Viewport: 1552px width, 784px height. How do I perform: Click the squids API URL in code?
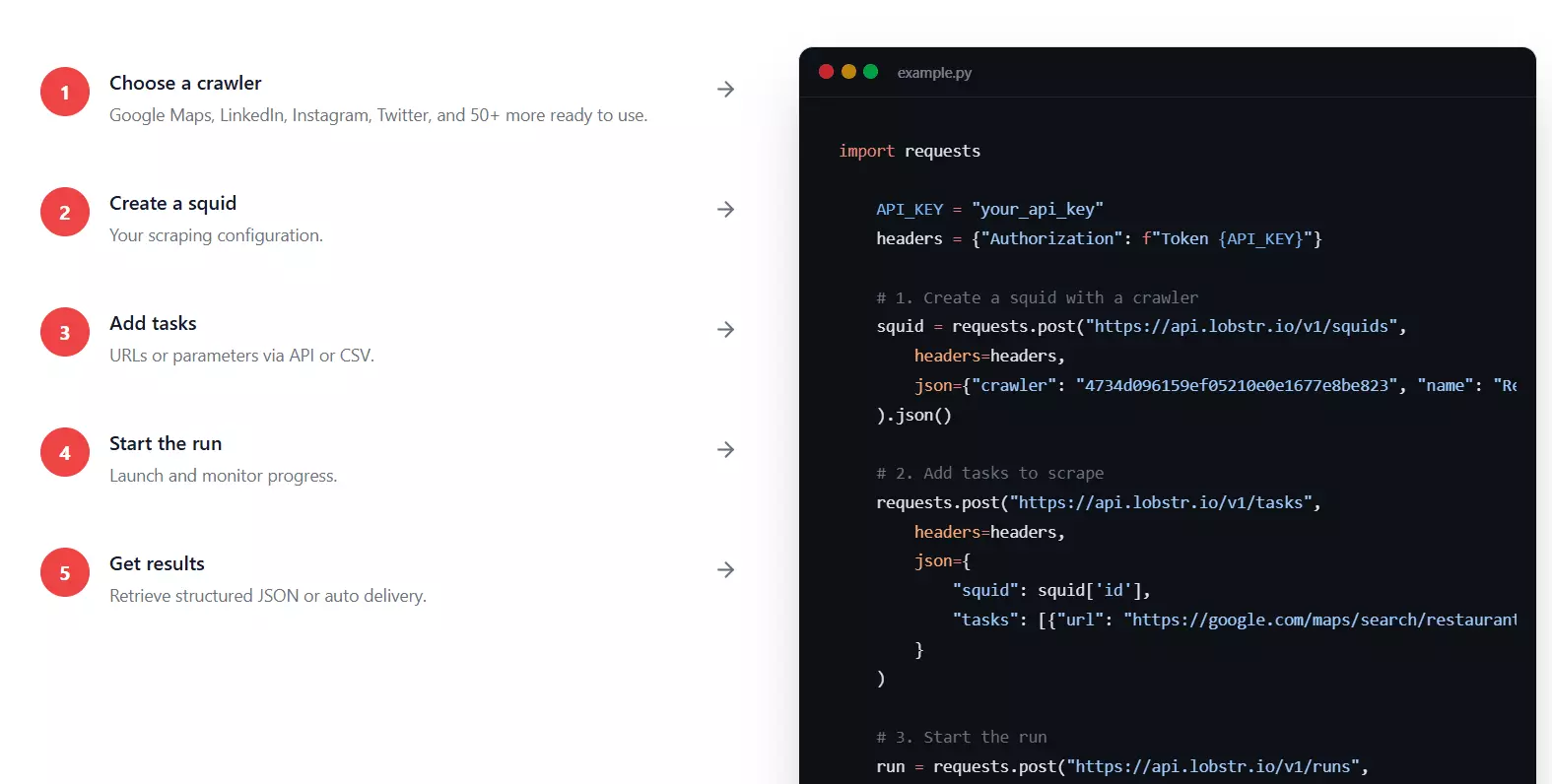(1241, 327)
